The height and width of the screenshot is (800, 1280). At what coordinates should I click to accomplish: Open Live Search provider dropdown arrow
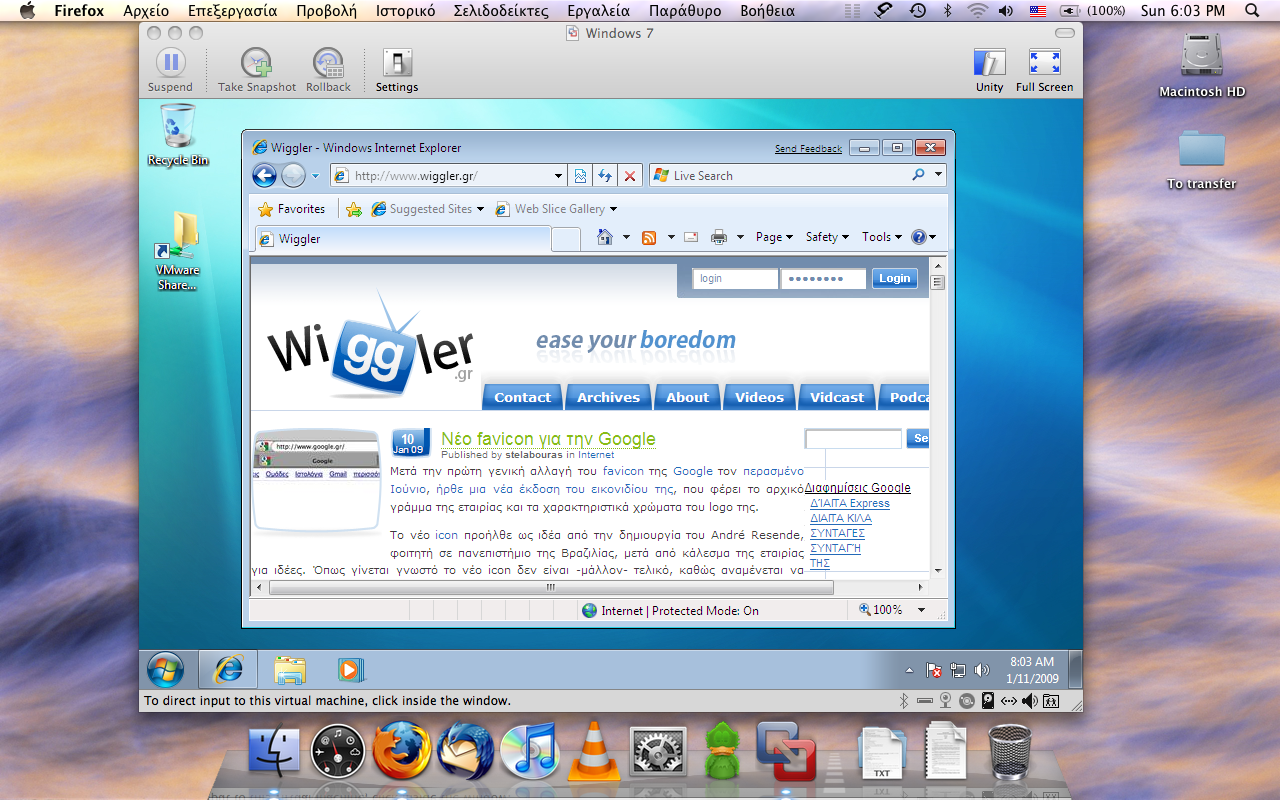938,175
